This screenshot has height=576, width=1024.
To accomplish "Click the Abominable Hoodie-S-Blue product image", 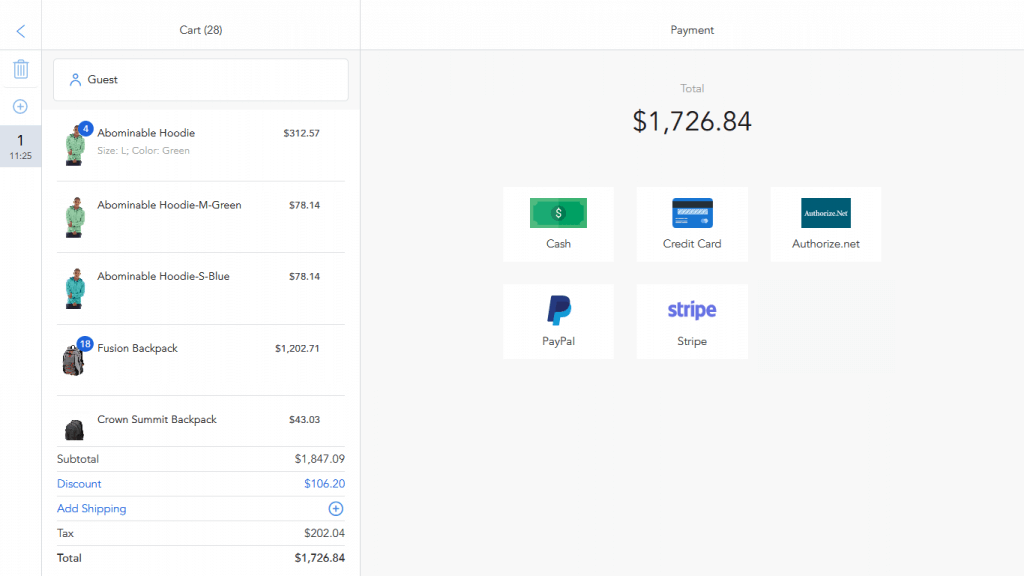I will coord(74,286).
